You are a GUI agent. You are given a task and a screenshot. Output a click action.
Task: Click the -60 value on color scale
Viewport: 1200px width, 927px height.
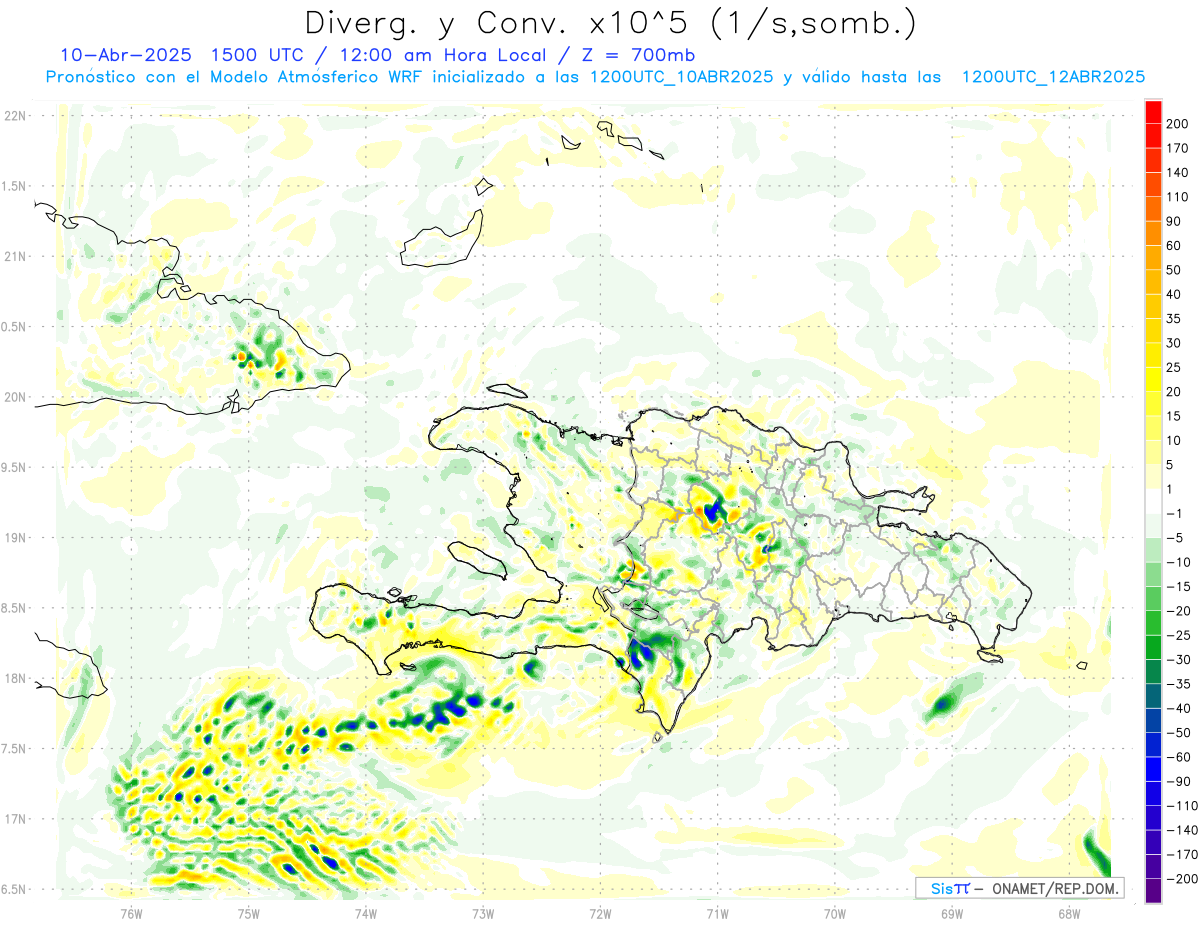pyautogui.click(x=1178, y=757)
